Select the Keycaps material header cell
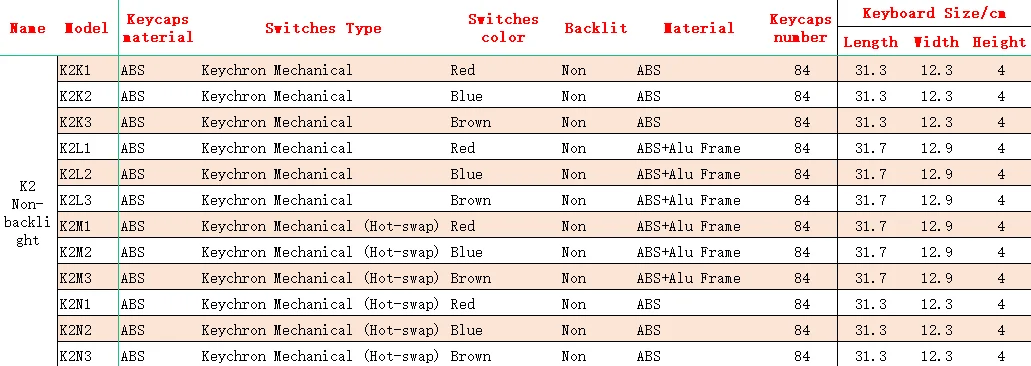Screen dimensions: 1031x366 click(156, 28)
